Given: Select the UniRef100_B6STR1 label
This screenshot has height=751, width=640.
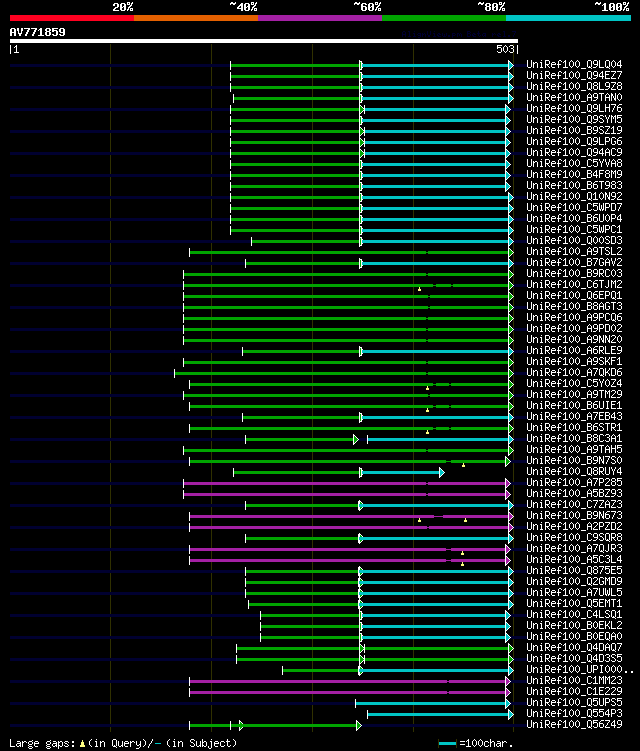Looking at the screenshot, I should [x=574, y=428].
